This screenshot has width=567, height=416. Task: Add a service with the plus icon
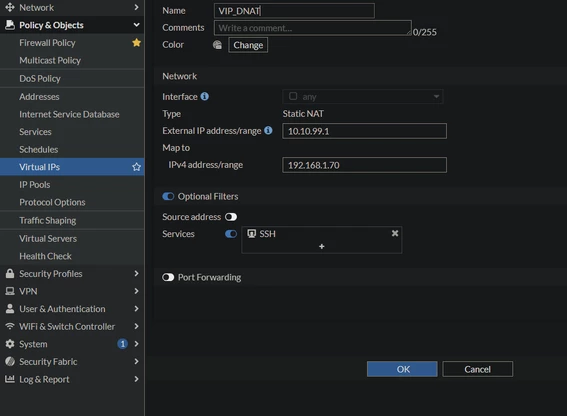click(x=321, y=246)
